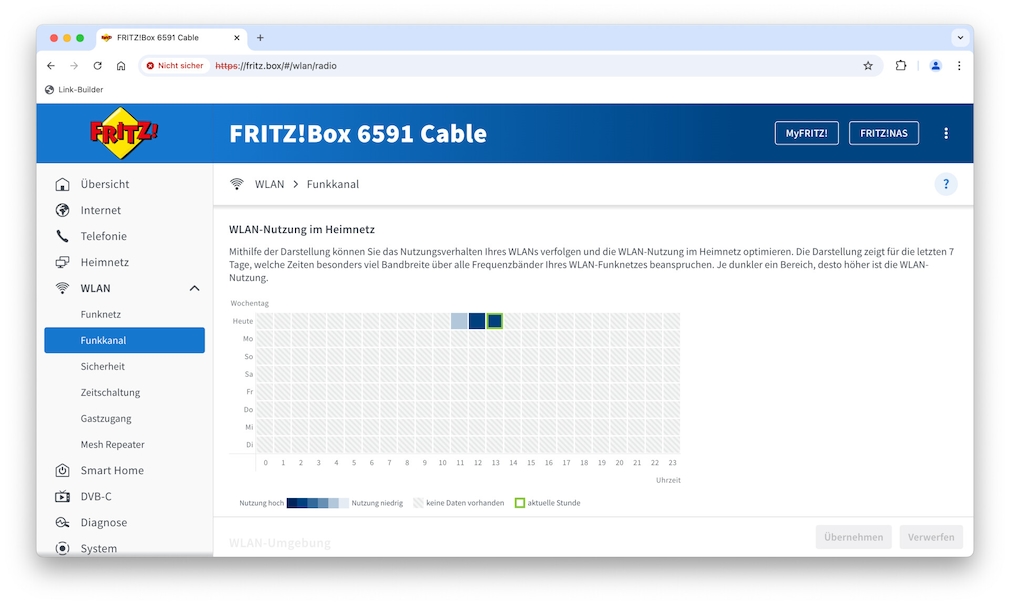Viewport: 1010px width, 605px height.
Task: Select the DVB-C television icon
Action: click(x=62, y=496)
